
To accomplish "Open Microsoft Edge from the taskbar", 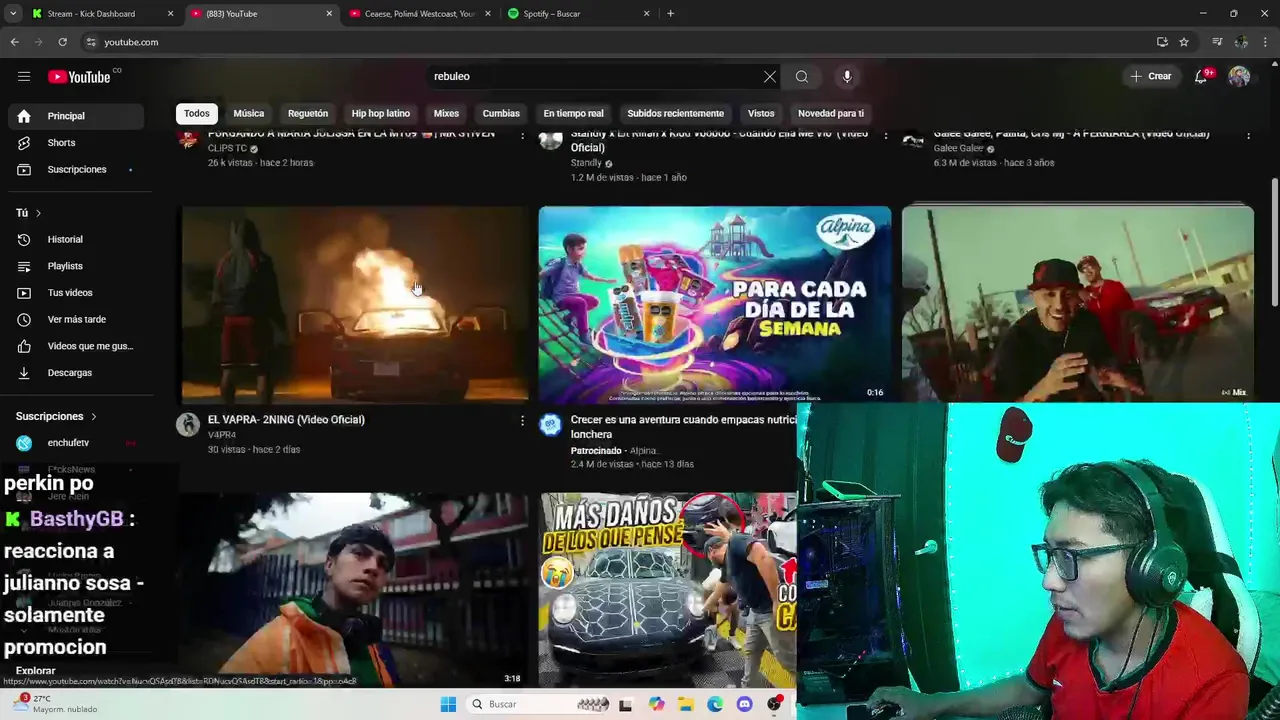I will point(715,704).
